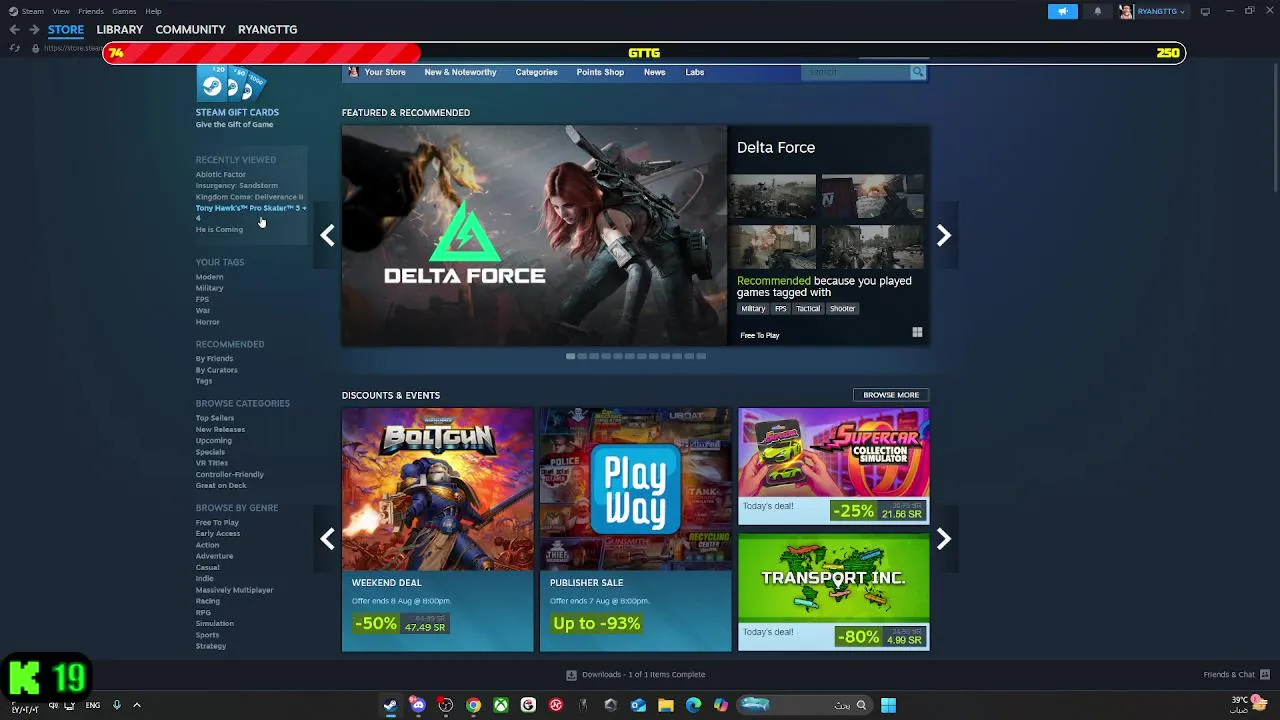The width and height of the screenshot is (1280, 720).
Task: Switch to Big Picture mode icon
Action: [x=1205, y=11]
